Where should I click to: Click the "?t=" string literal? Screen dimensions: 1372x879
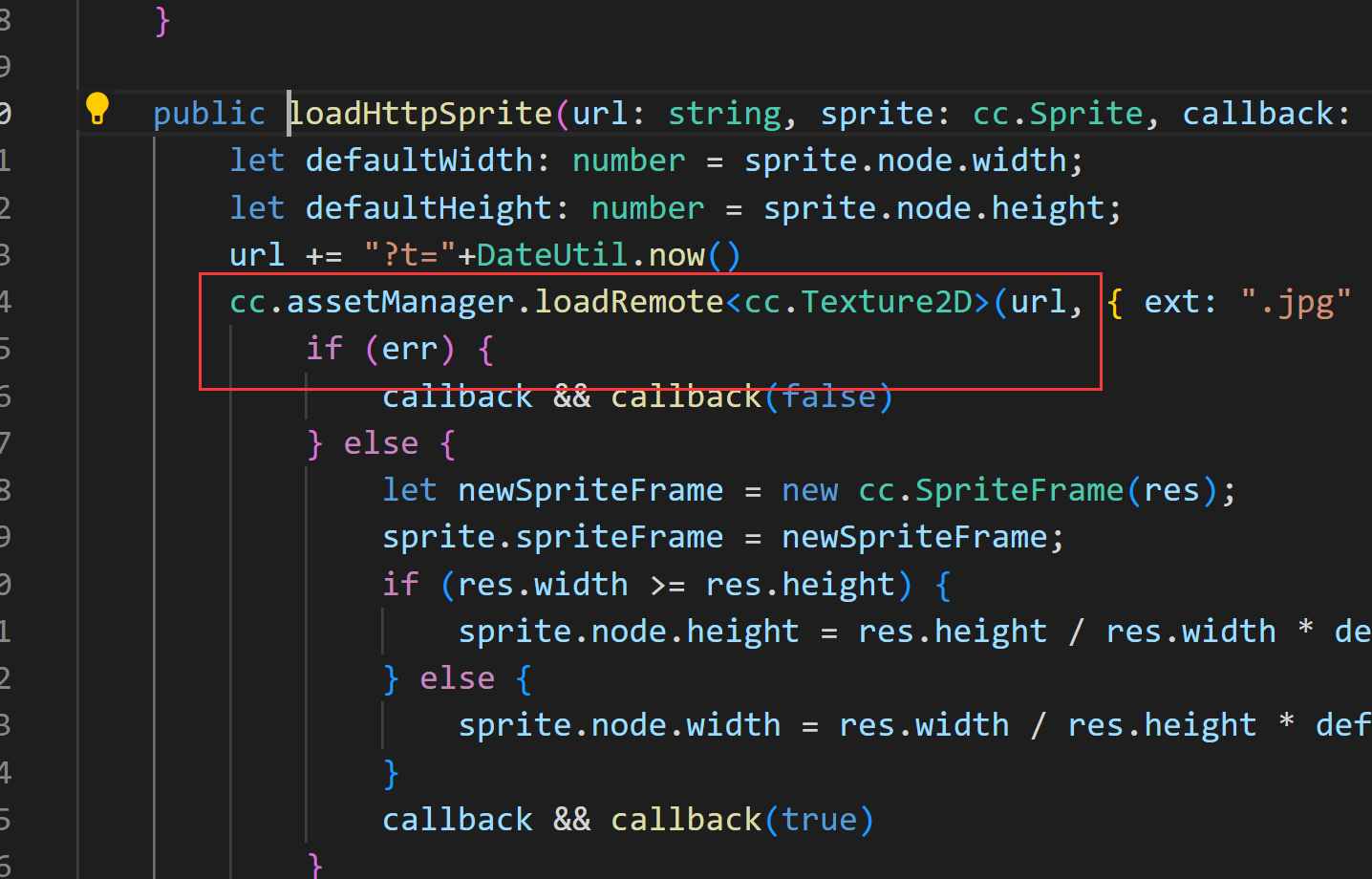click(x=410, y=255)
